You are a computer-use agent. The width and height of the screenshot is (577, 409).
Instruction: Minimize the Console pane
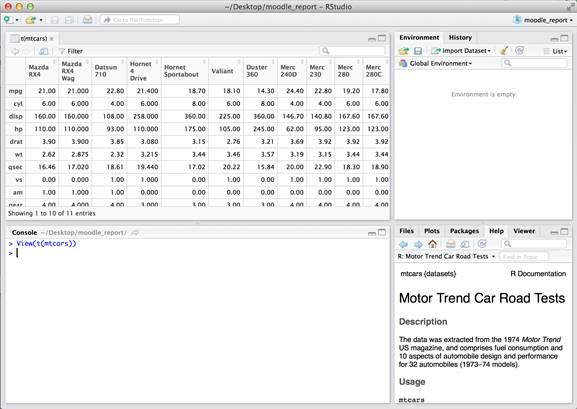point(372,233)
